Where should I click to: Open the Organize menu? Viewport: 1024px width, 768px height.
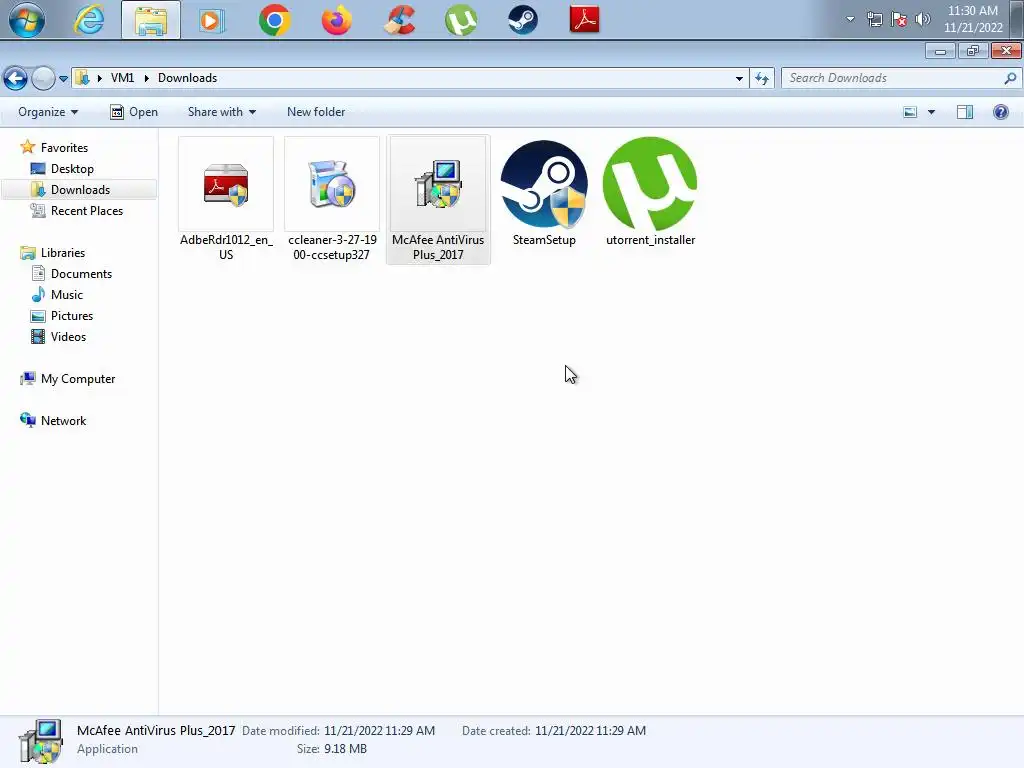click(x=48, y=112)
